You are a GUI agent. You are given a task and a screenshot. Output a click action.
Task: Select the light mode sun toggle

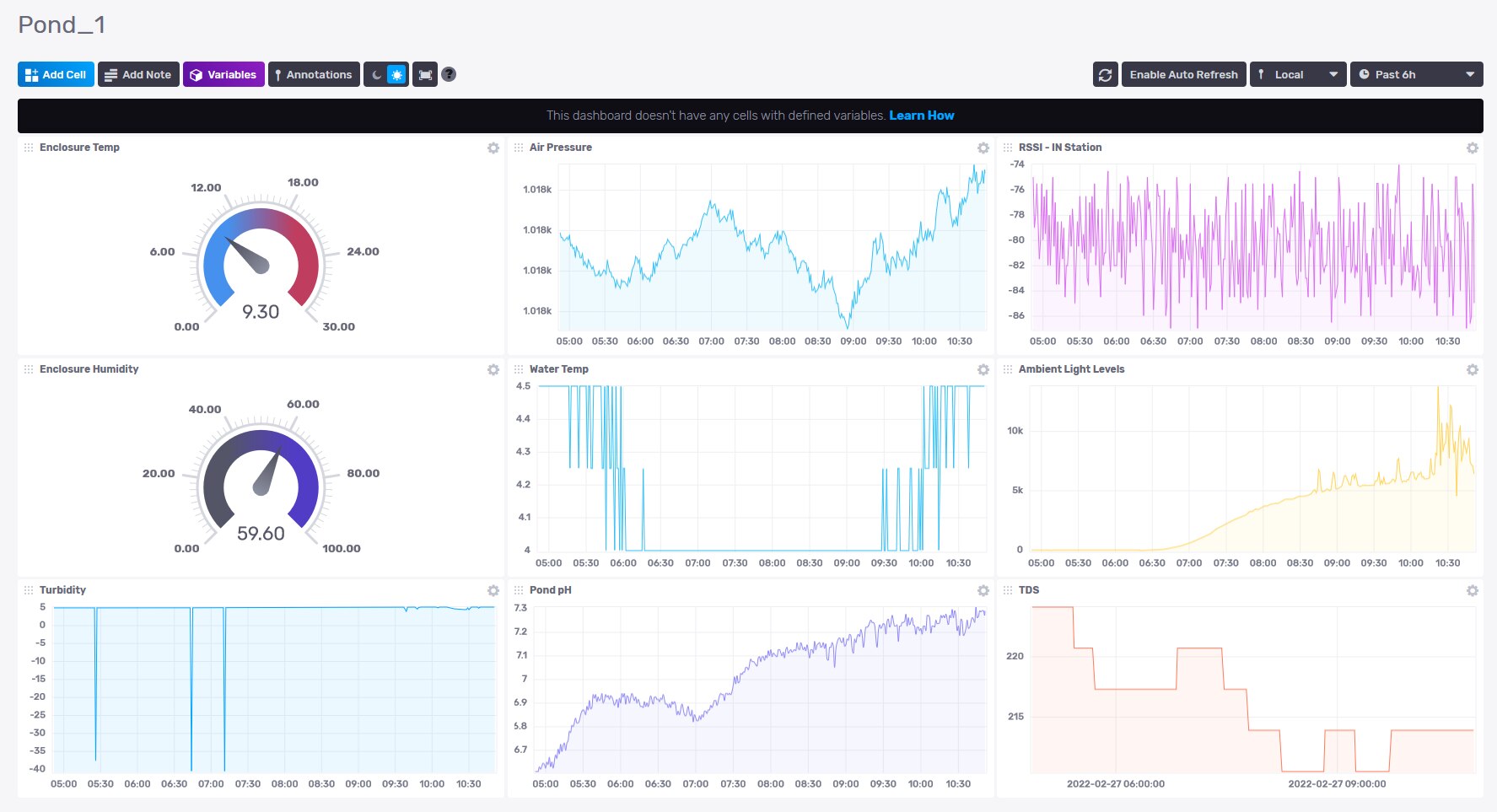(396, 75)
